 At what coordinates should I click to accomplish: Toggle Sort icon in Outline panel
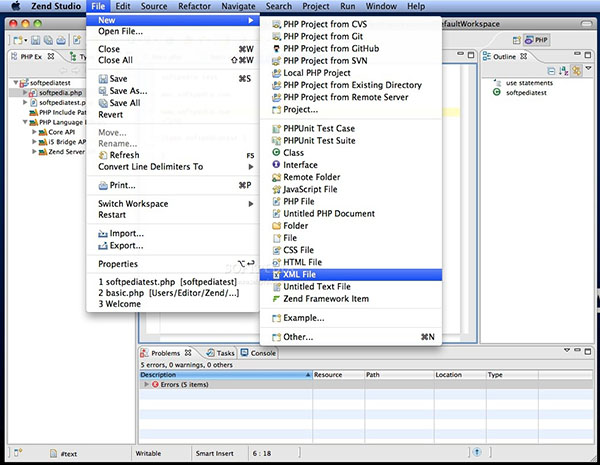563,71
